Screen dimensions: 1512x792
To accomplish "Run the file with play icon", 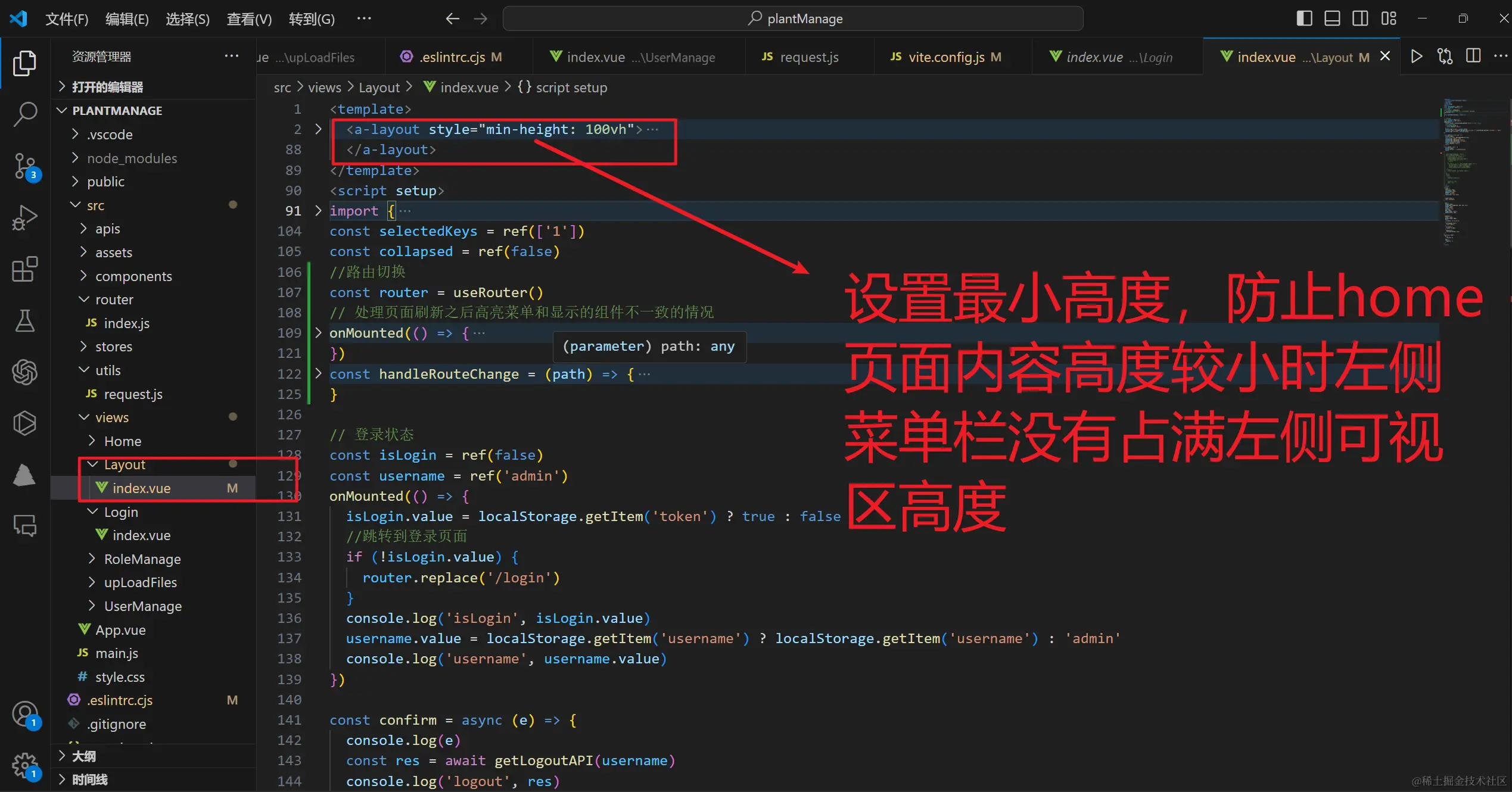I will [x=1417, y=57].
